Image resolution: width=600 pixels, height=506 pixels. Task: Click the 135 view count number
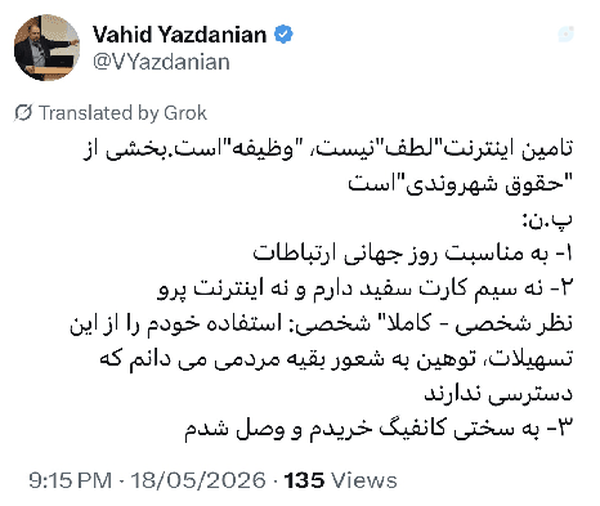[x=304, y=480]
